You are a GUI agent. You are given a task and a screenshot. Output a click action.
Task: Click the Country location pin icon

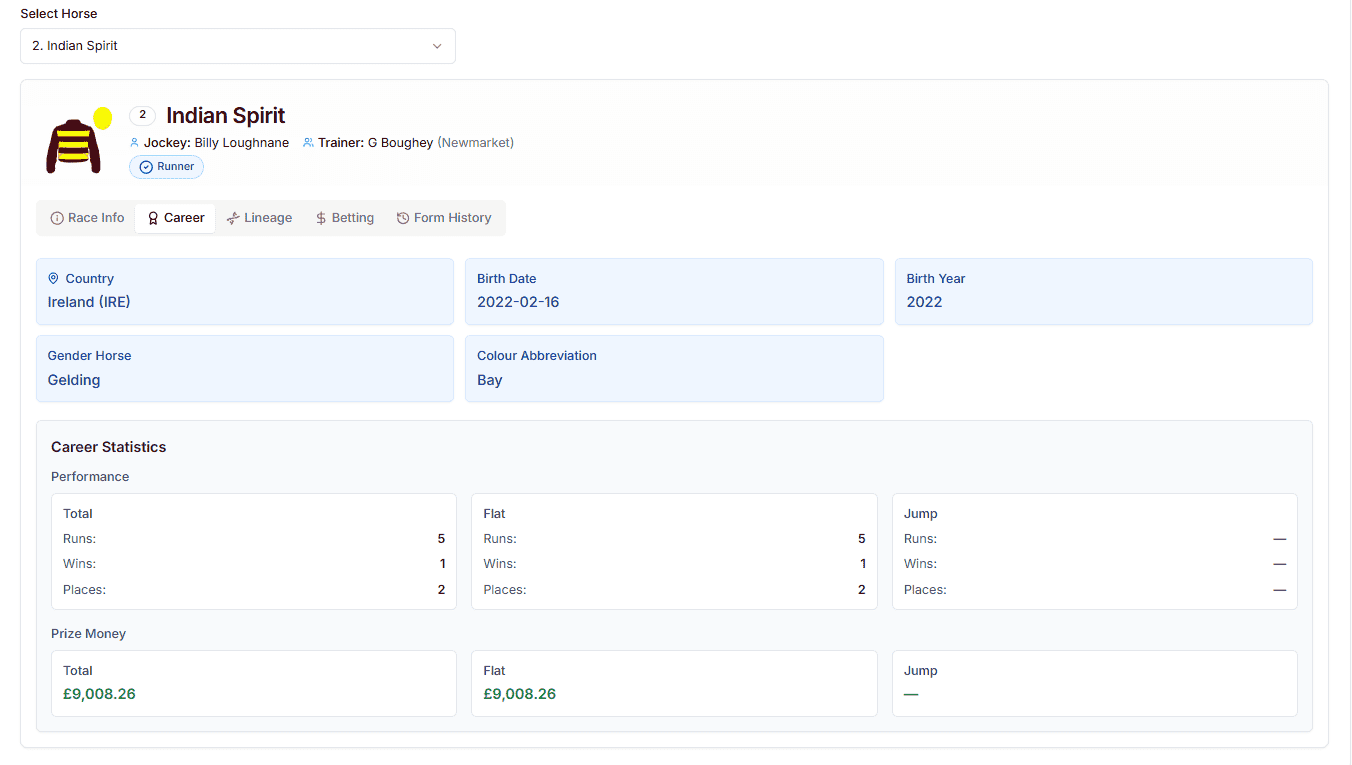pyautogui.click(x=54, y=279)
